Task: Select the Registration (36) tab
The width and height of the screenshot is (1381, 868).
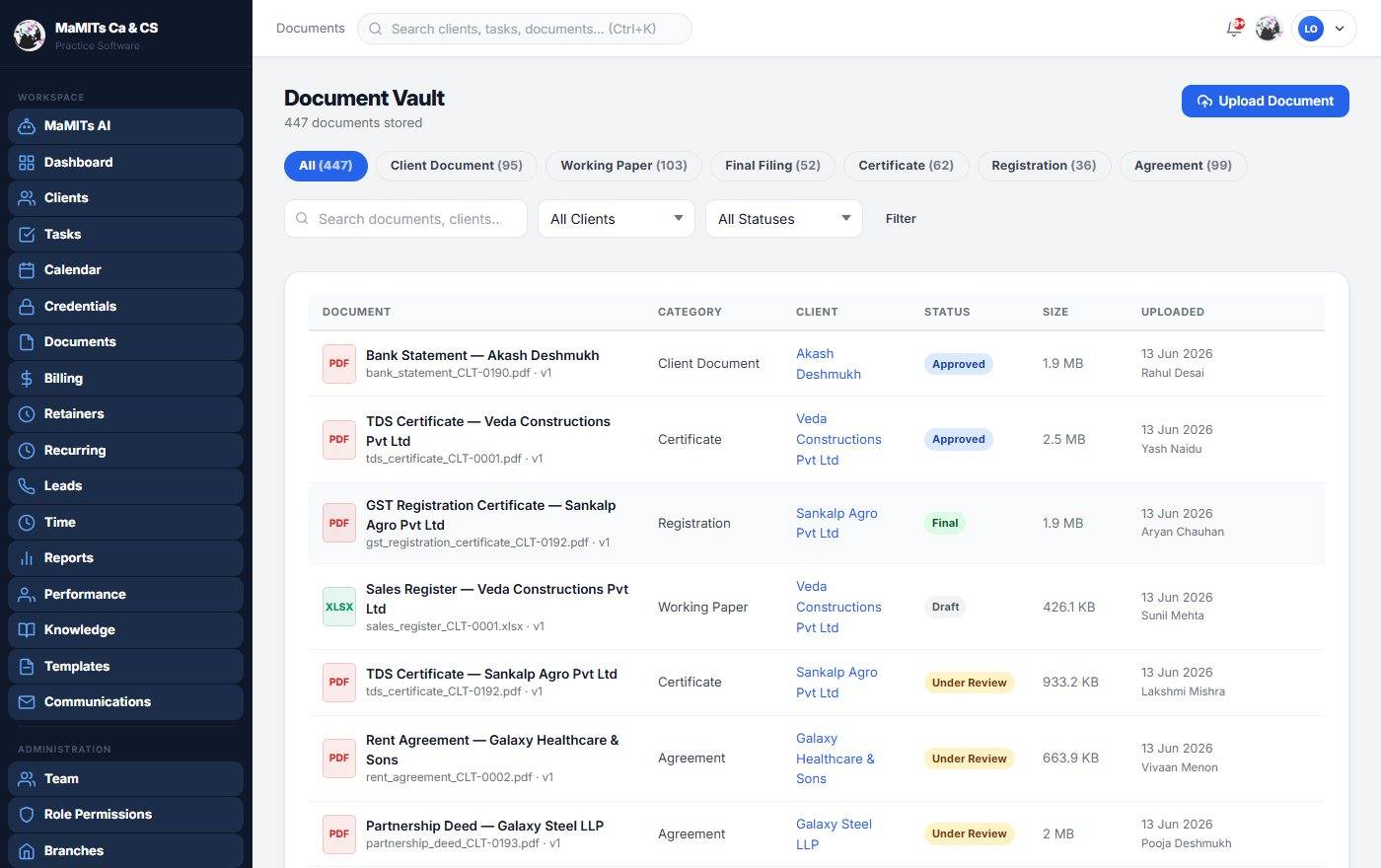Action: [1044, 166]
